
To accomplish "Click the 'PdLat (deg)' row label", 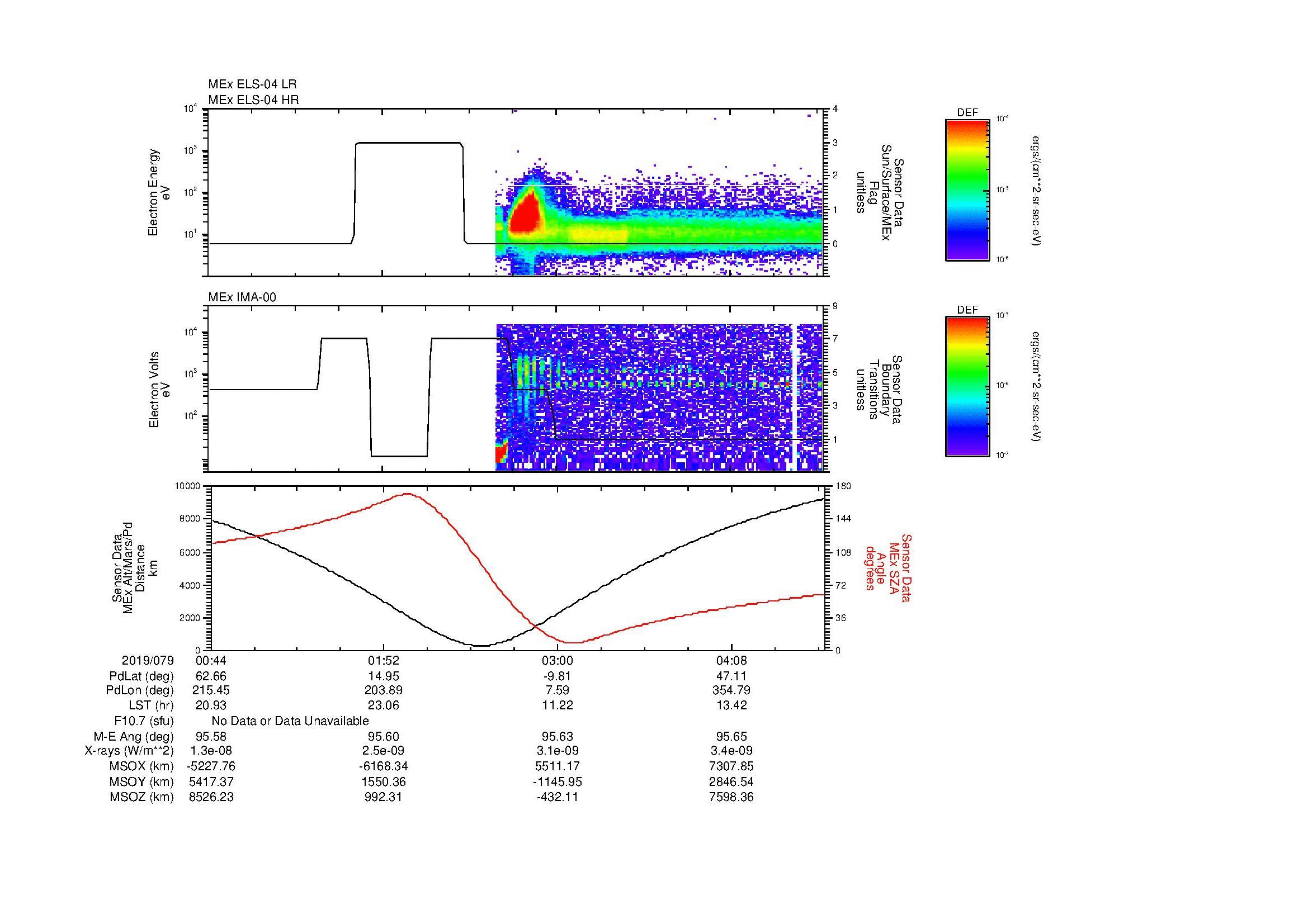I will [x=141, y=676].
